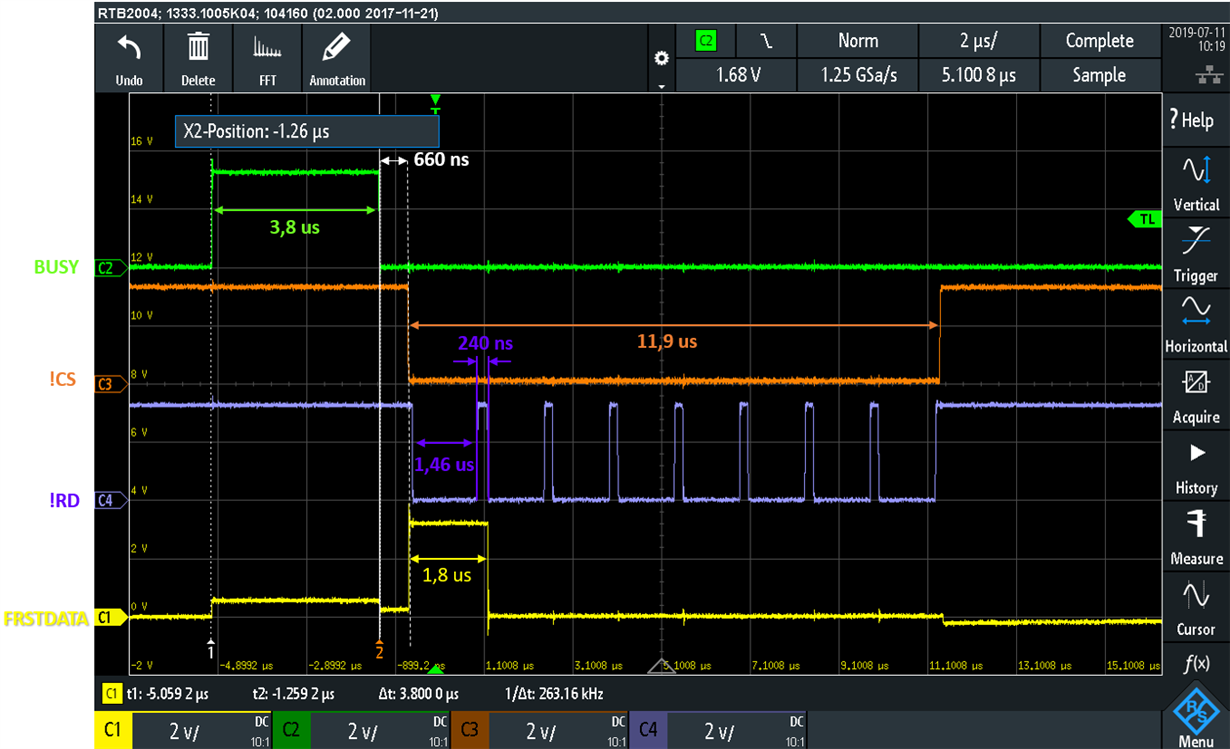Click the C3 !CS channel marker

(110, 383)
